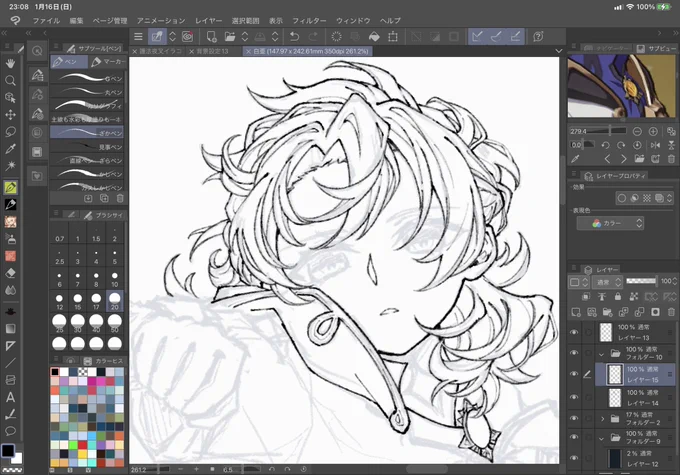This screenshot has height=475, width=680.
Task: Open document tab list chevron above canvas
Action: pos(559,51)
